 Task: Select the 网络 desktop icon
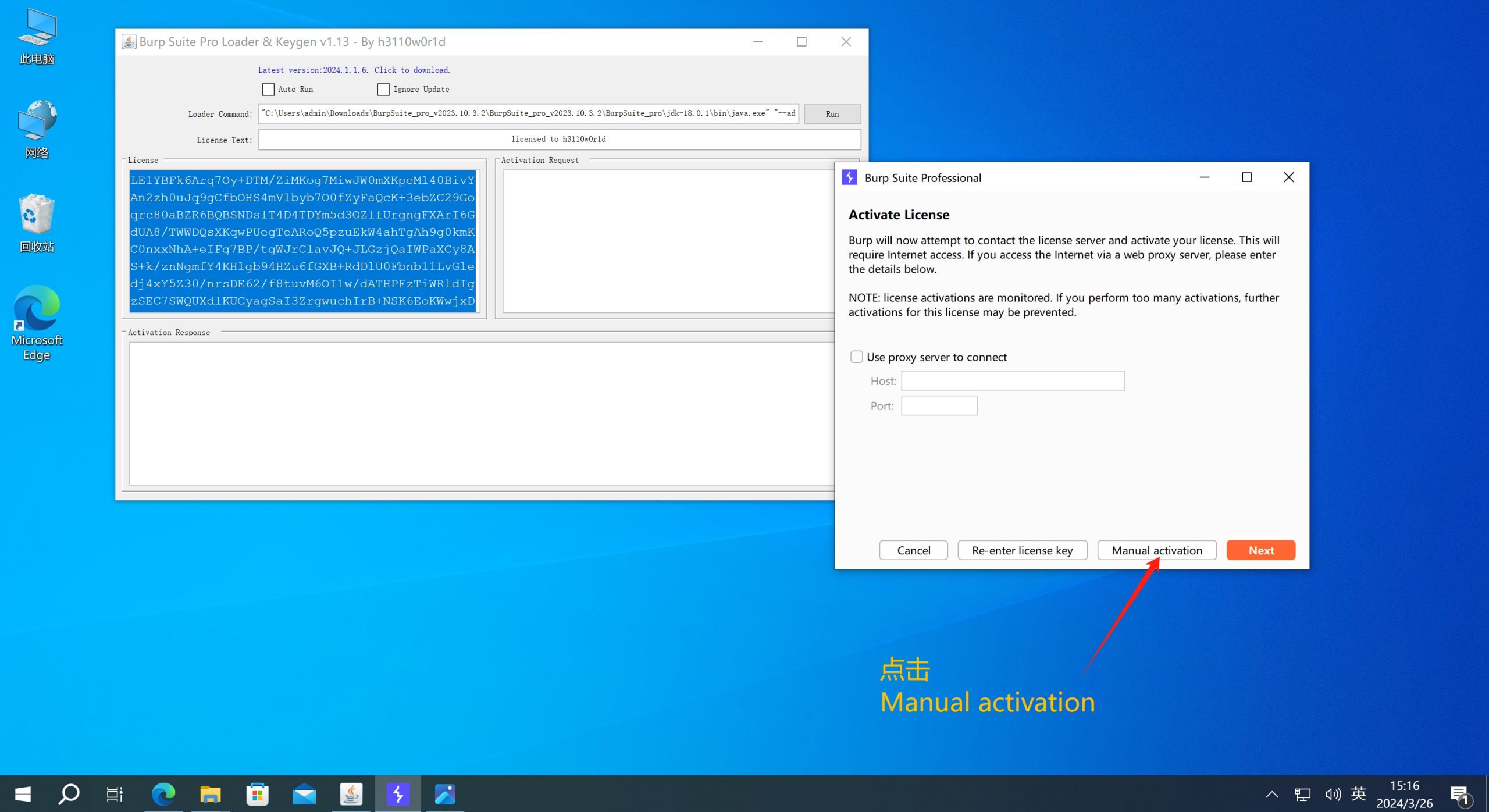pos(37,129)
